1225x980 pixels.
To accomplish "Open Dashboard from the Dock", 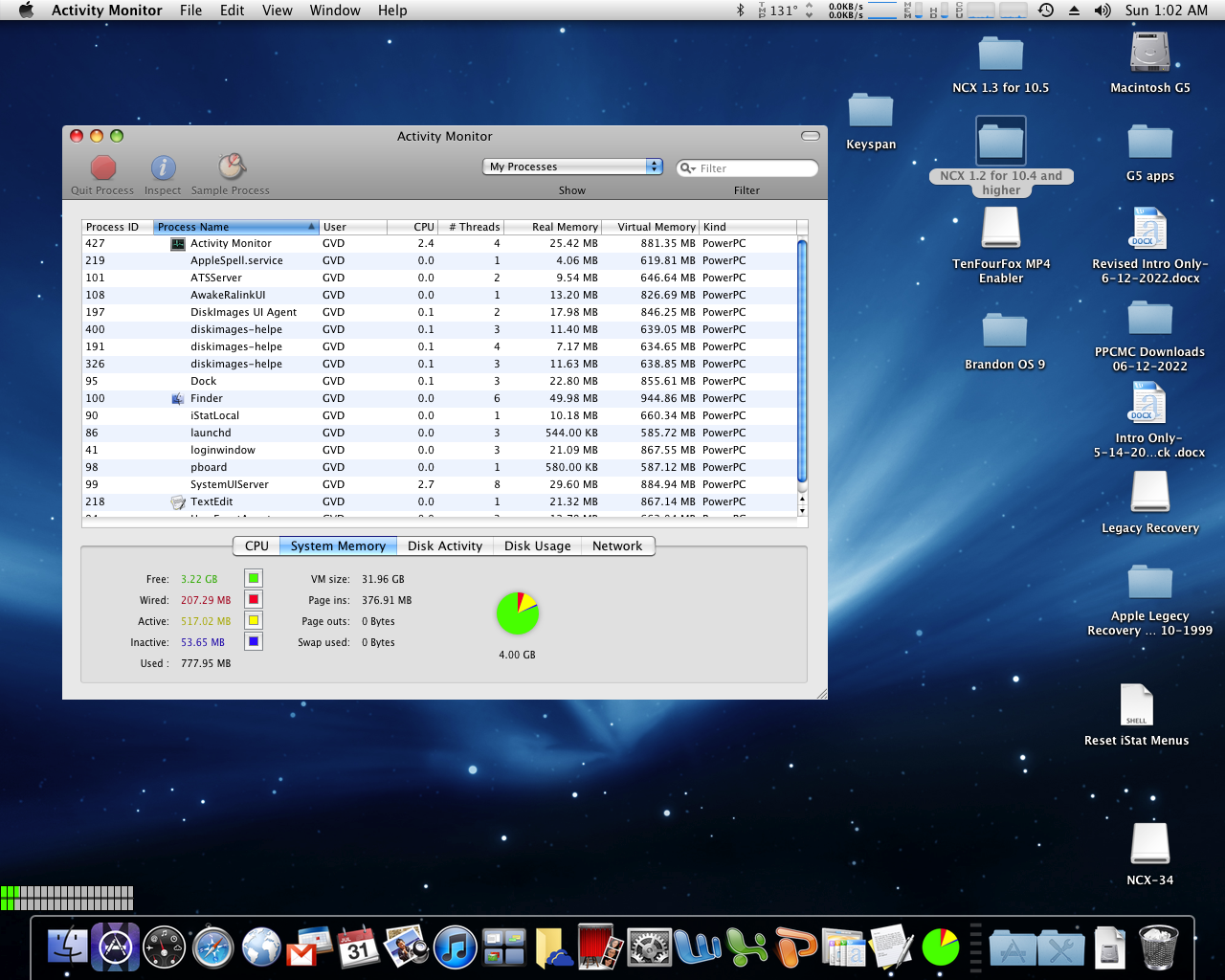I will tap(165, 947).
